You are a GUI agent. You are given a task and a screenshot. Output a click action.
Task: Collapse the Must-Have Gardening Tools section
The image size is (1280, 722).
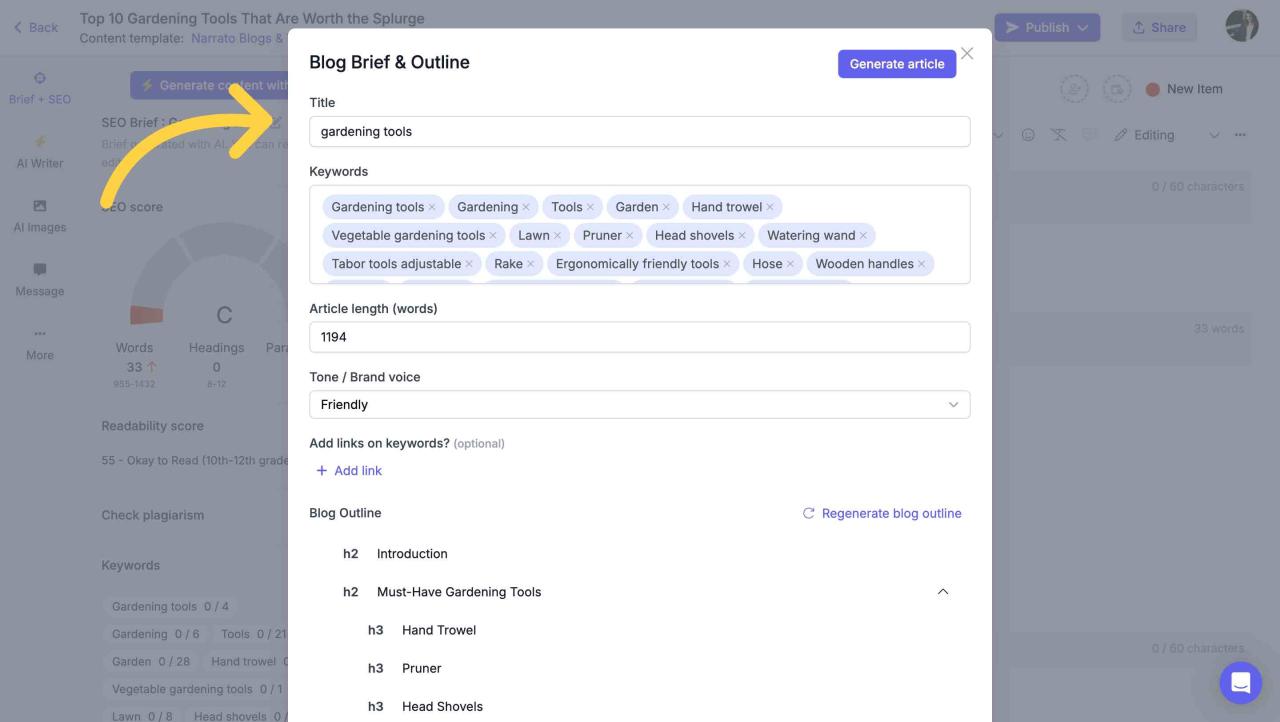click(x=942, y=591)
